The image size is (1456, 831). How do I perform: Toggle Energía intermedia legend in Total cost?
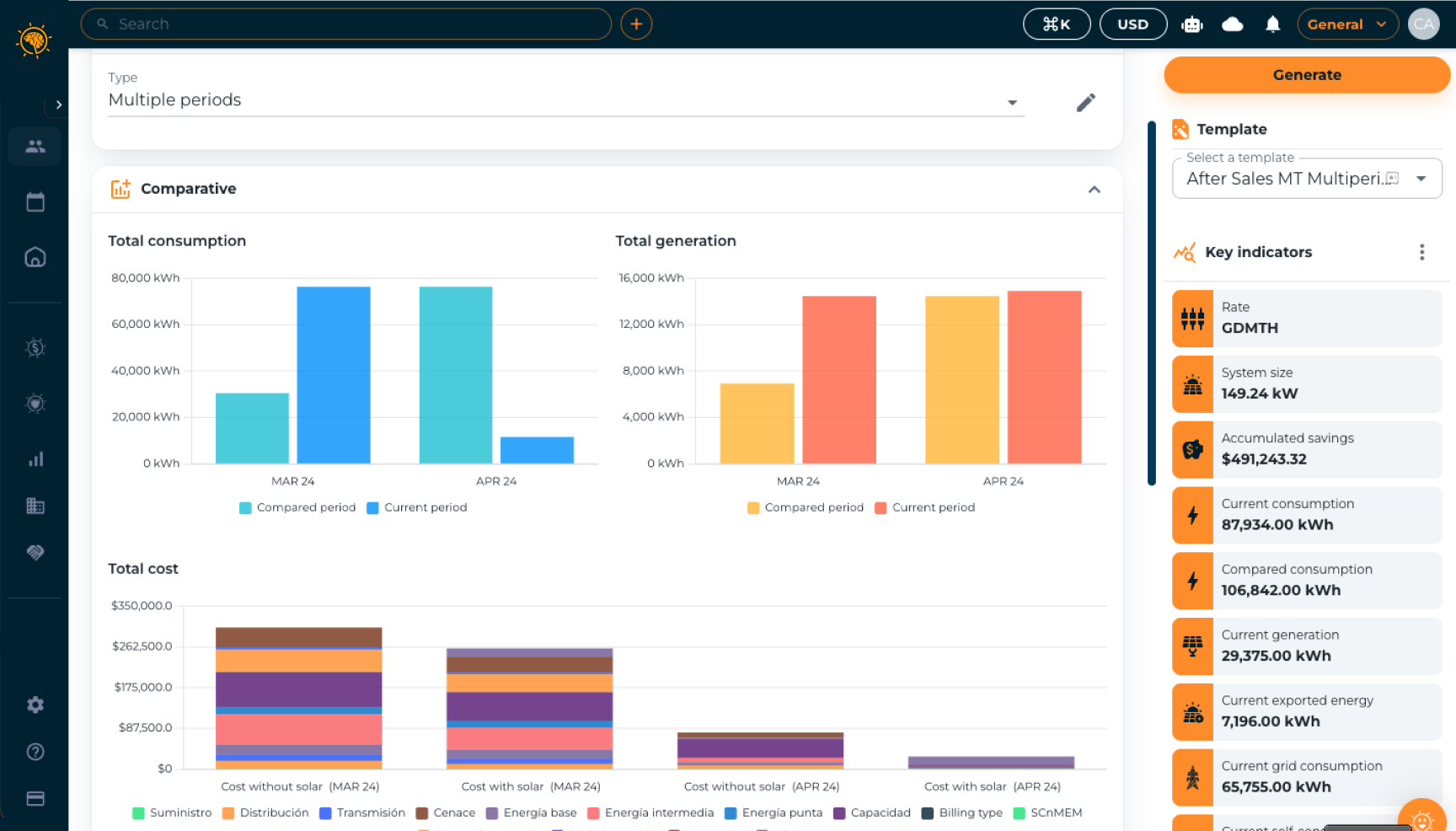[650, 812]
